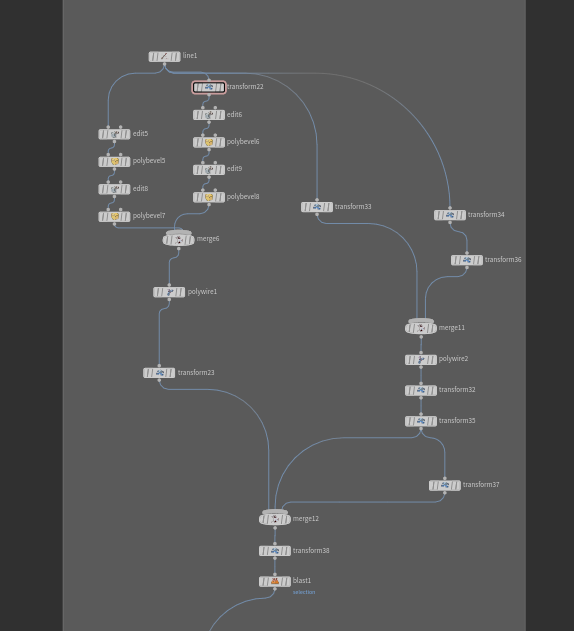Click the polywire2 node icon
The width and height of the screenshot is (574, 631).
(x=421, y=359)
